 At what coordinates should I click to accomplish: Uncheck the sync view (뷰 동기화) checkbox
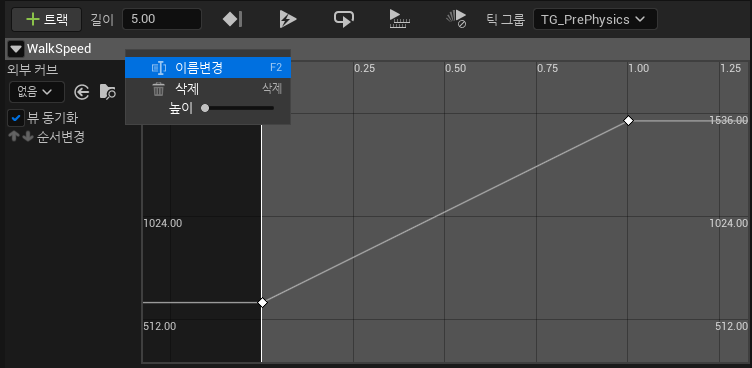click(x=17, y=118)
